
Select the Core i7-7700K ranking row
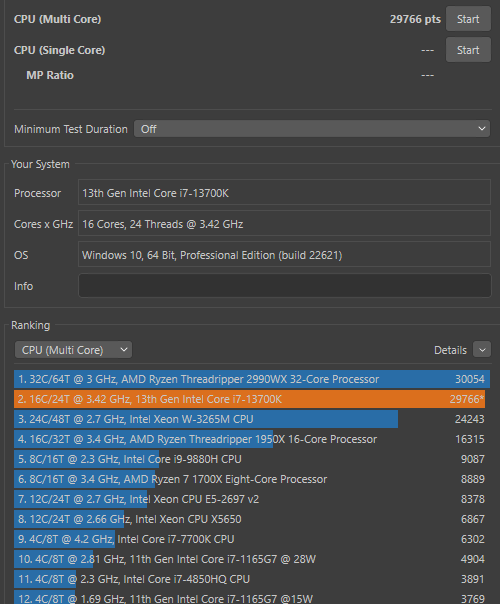click(x=252, y=539)
